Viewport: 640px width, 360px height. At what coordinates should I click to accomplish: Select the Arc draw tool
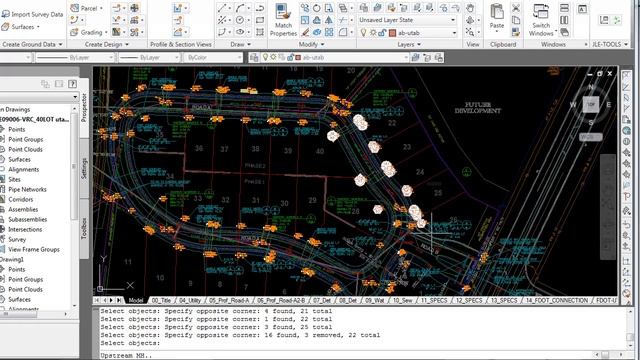(240, 8)
